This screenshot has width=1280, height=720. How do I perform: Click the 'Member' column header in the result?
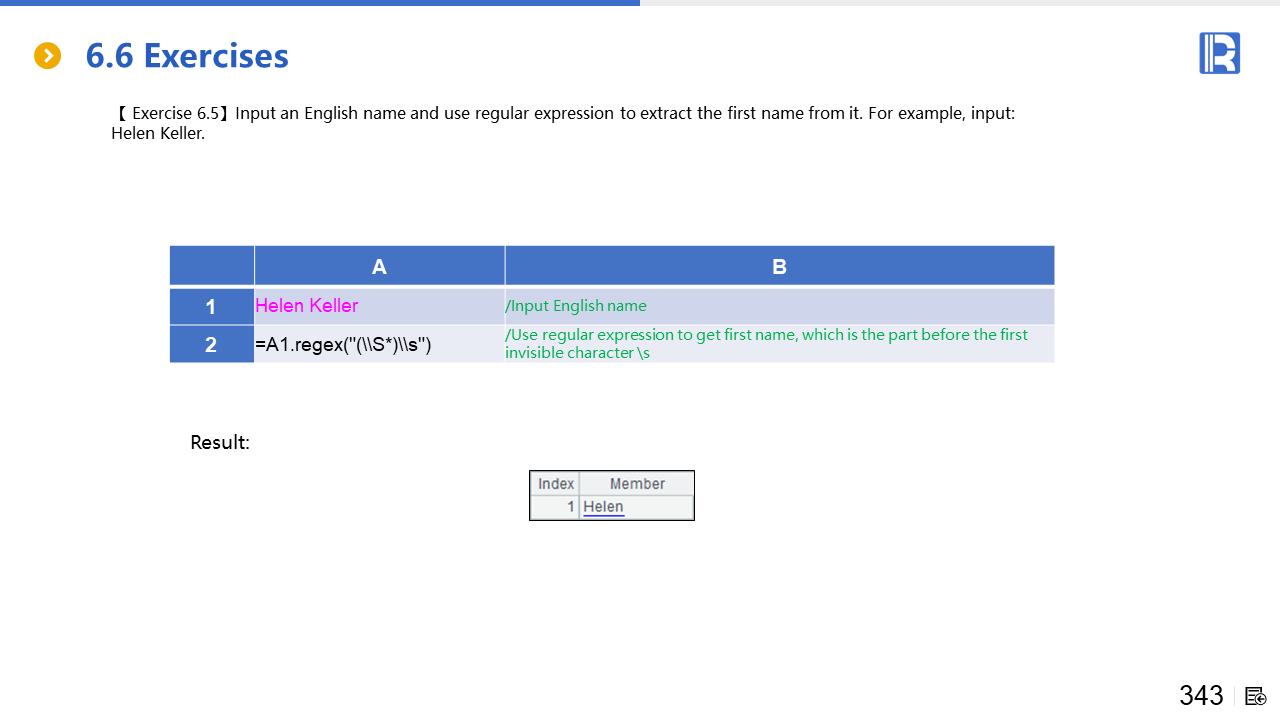[637, 484]
